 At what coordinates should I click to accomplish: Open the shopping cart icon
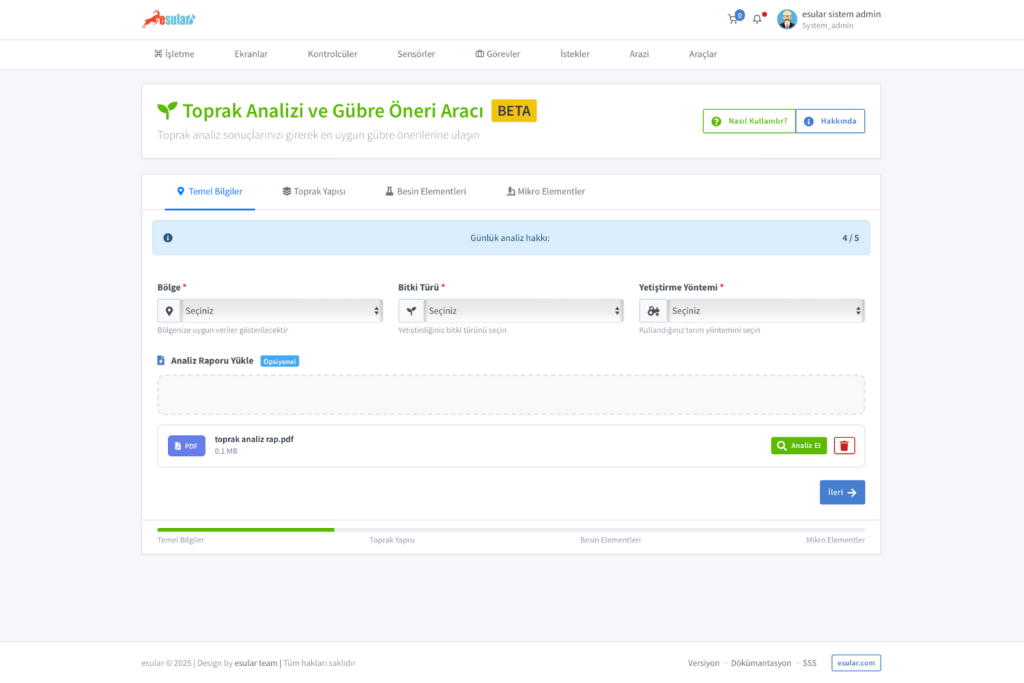click(733, 19)
